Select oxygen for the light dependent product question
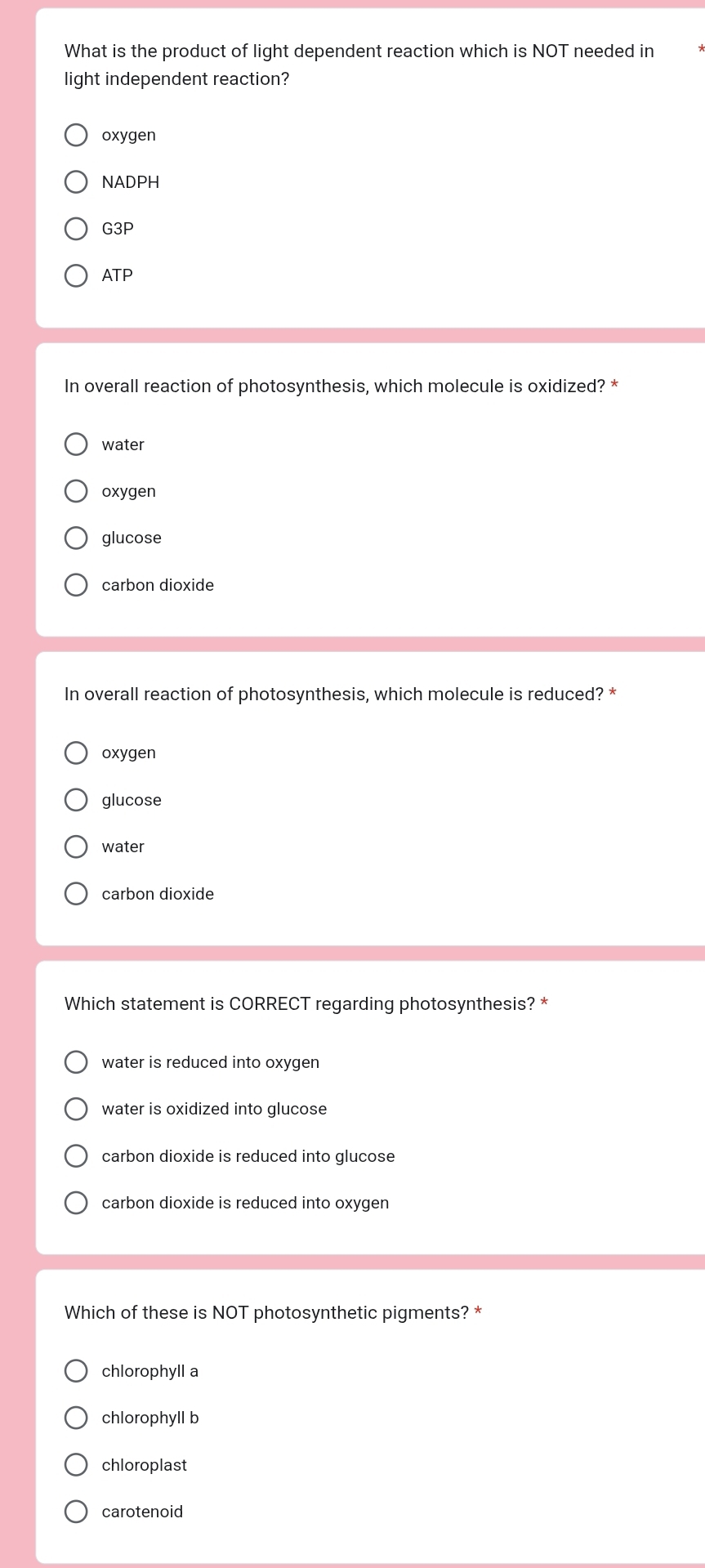The image size is (705, 1568). pos(76,135)
